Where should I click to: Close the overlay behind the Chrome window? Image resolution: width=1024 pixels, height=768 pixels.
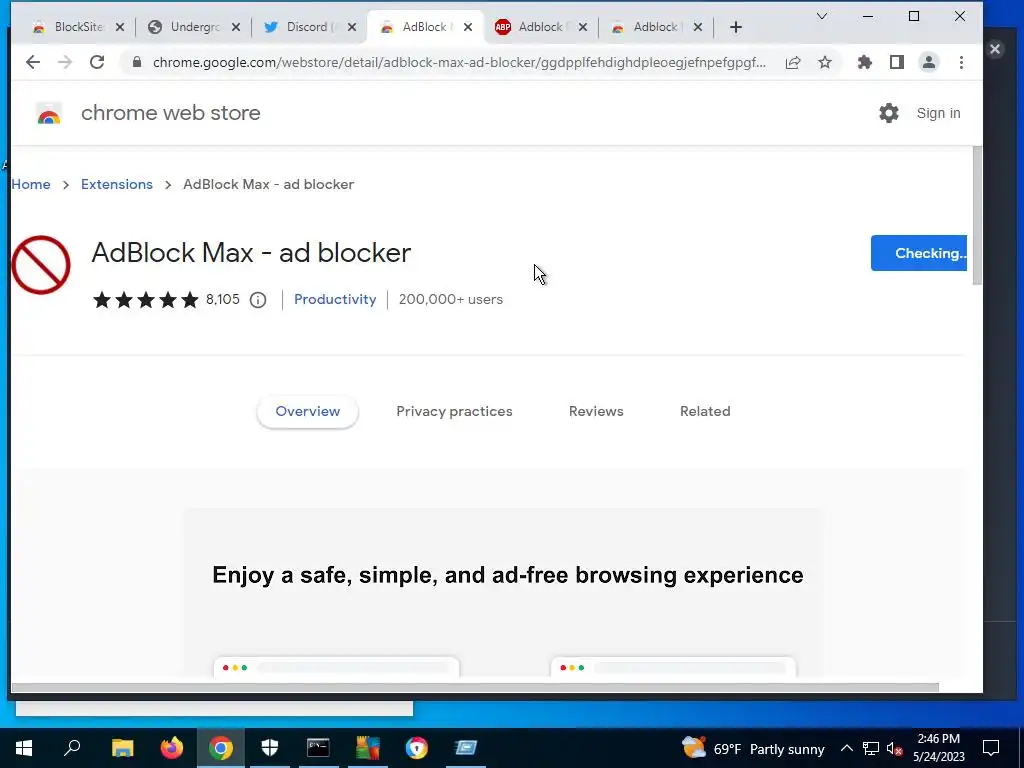995,49
